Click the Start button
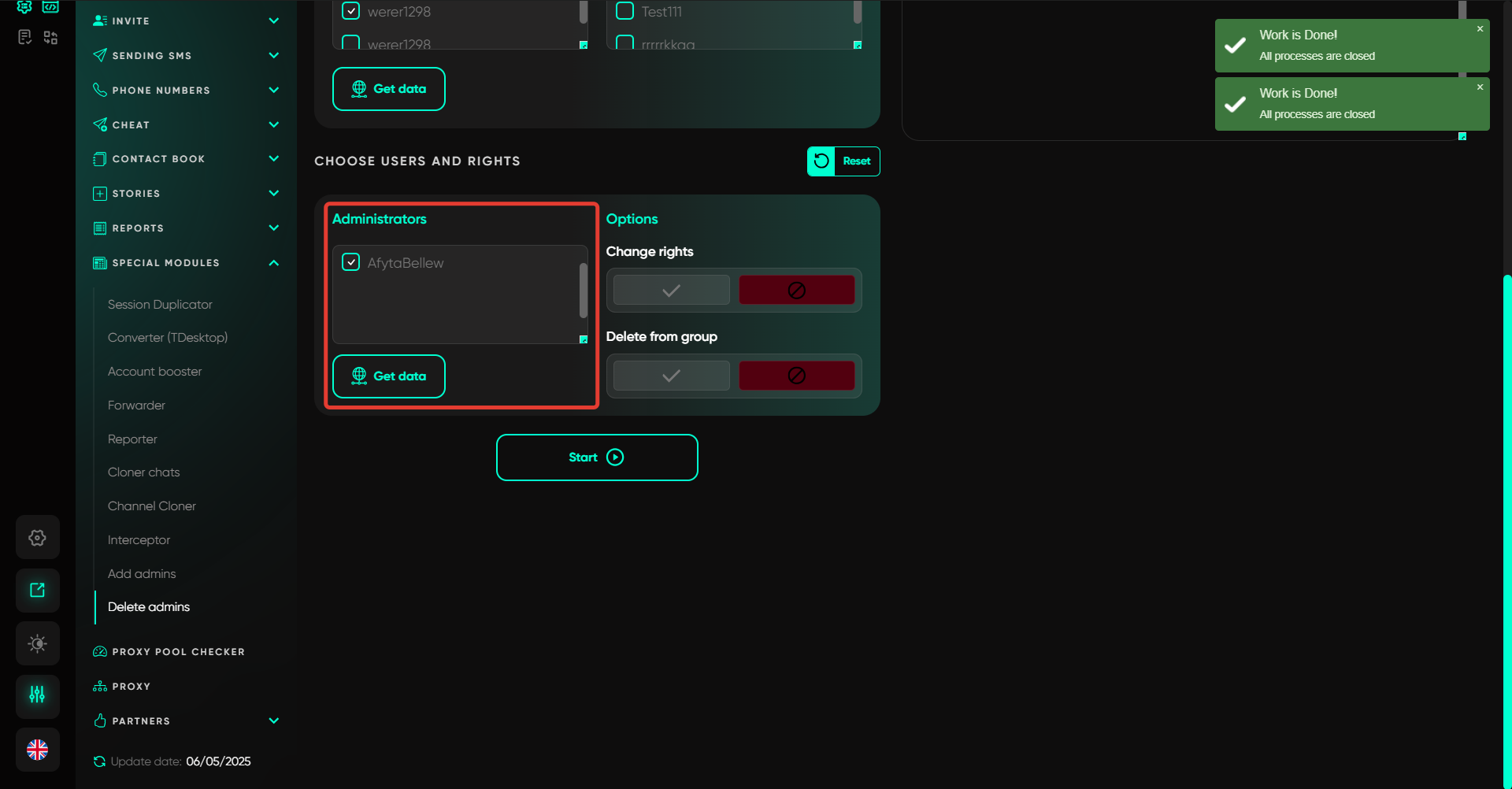This screenshot has width=1512, height=789. [596, 457]
